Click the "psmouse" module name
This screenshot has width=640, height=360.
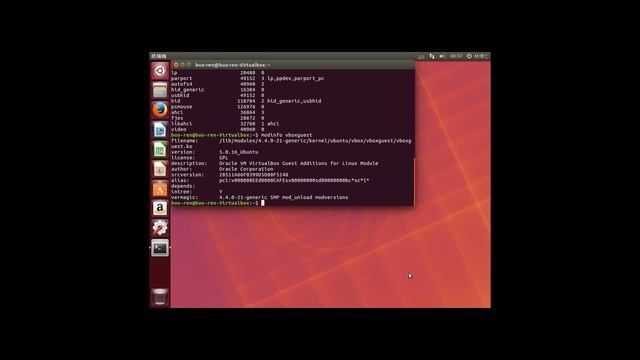(x=182, y=107)
